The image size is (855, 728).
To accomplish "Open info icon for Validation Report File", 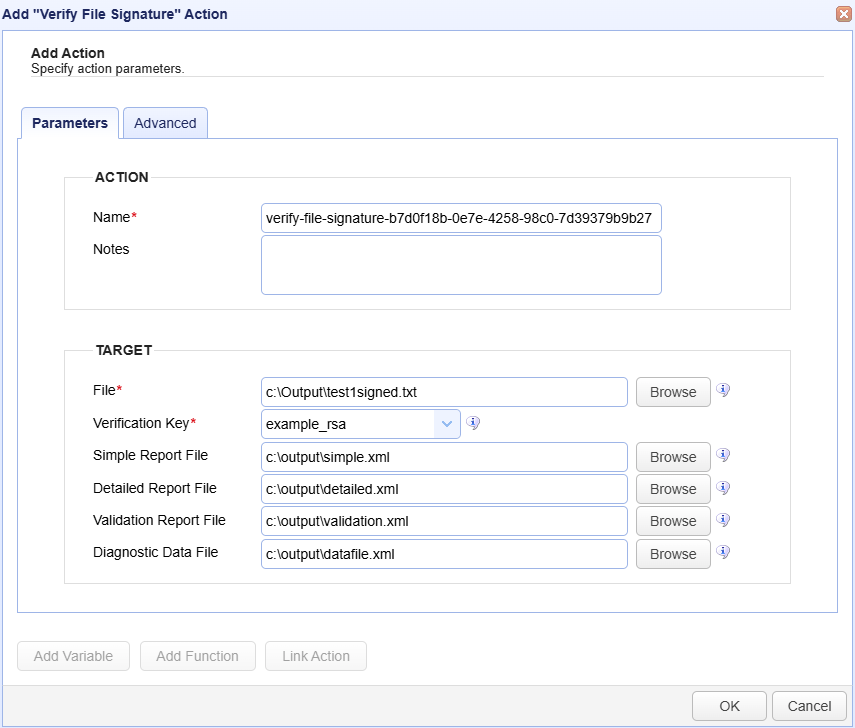I will [x=723, y=520].
